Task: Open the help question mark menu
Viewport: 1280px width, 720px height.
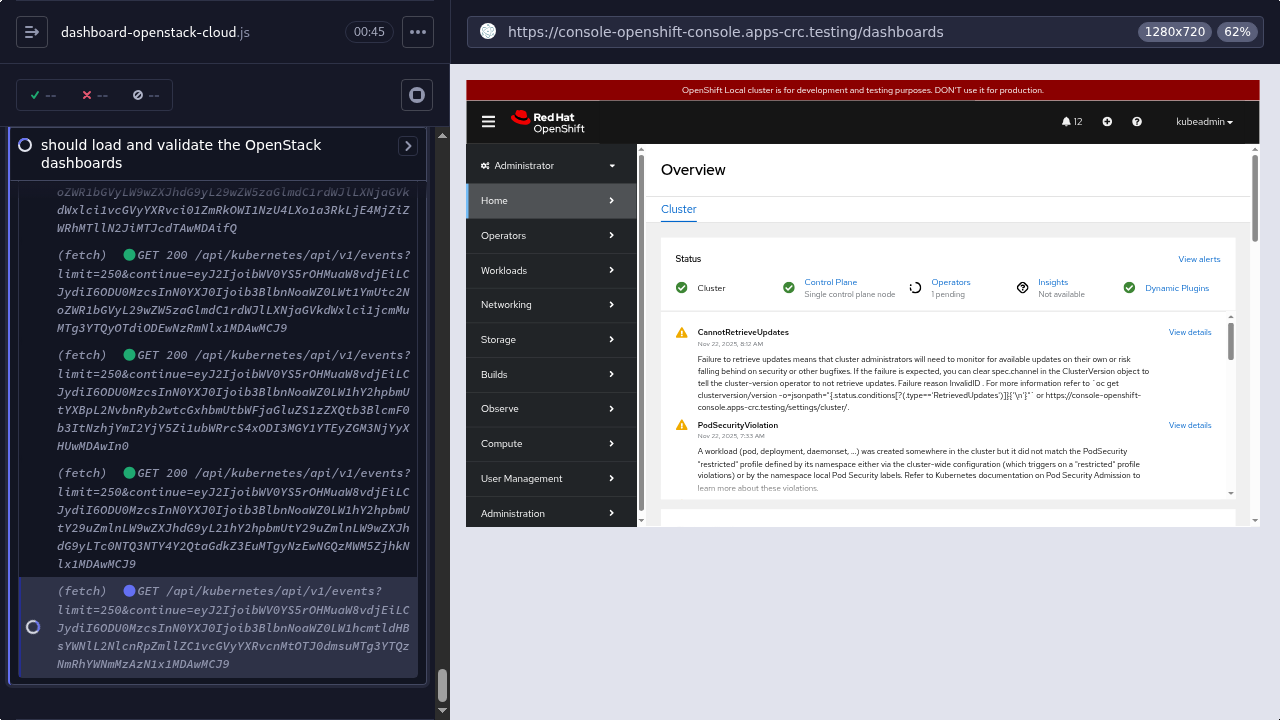Action: [1137, 122]
